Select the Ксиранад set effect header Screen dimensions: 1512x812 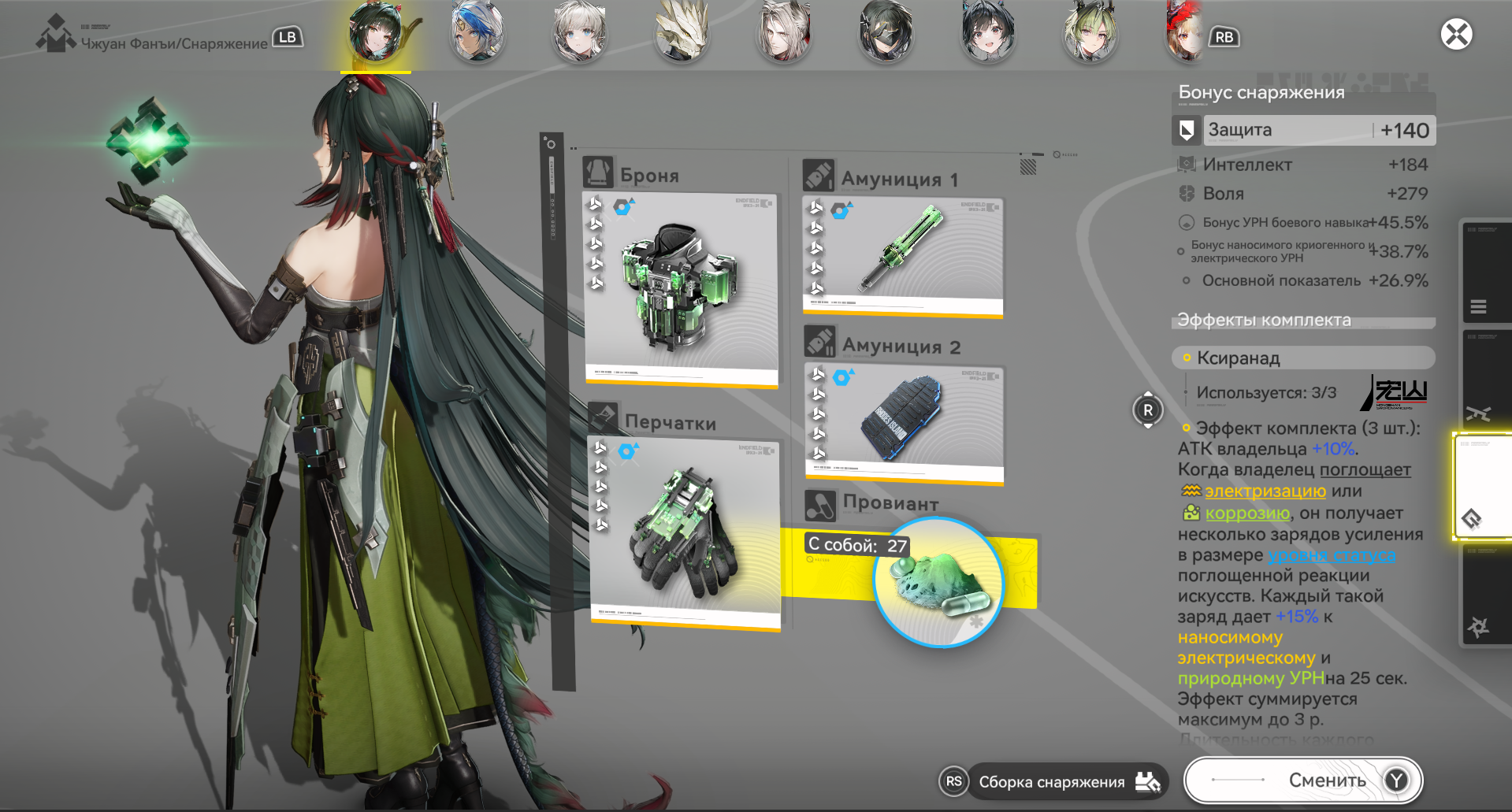(x=1303, y=358)
